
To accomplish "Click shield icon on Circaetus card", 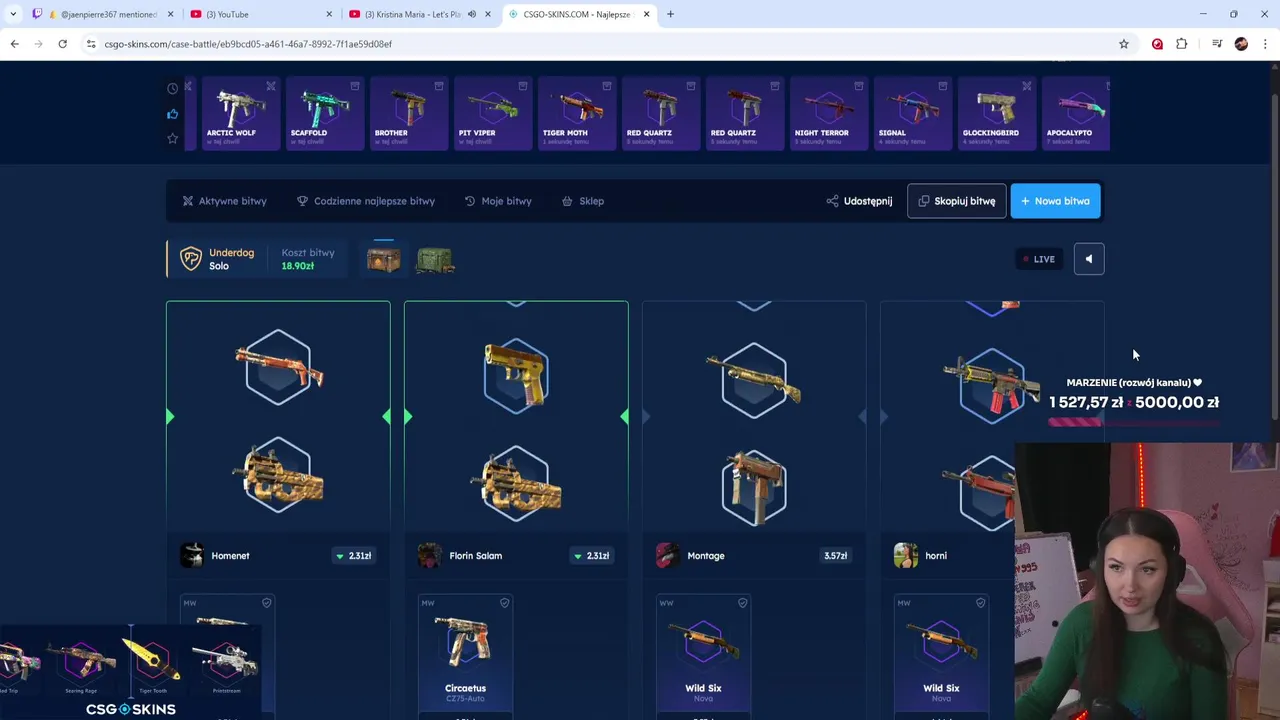I will [x=504, y=603].
